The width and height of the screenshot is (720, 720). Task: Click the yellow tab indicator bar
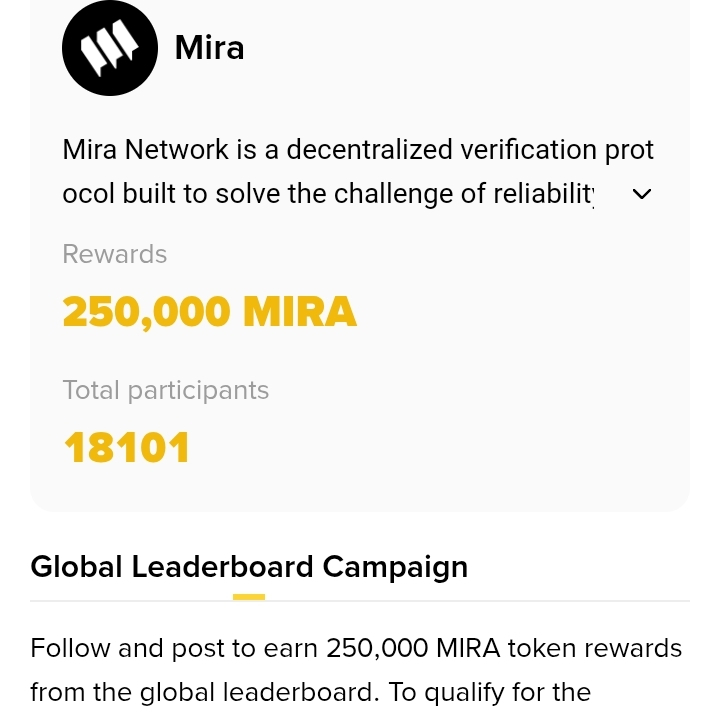tap(249, 597)
